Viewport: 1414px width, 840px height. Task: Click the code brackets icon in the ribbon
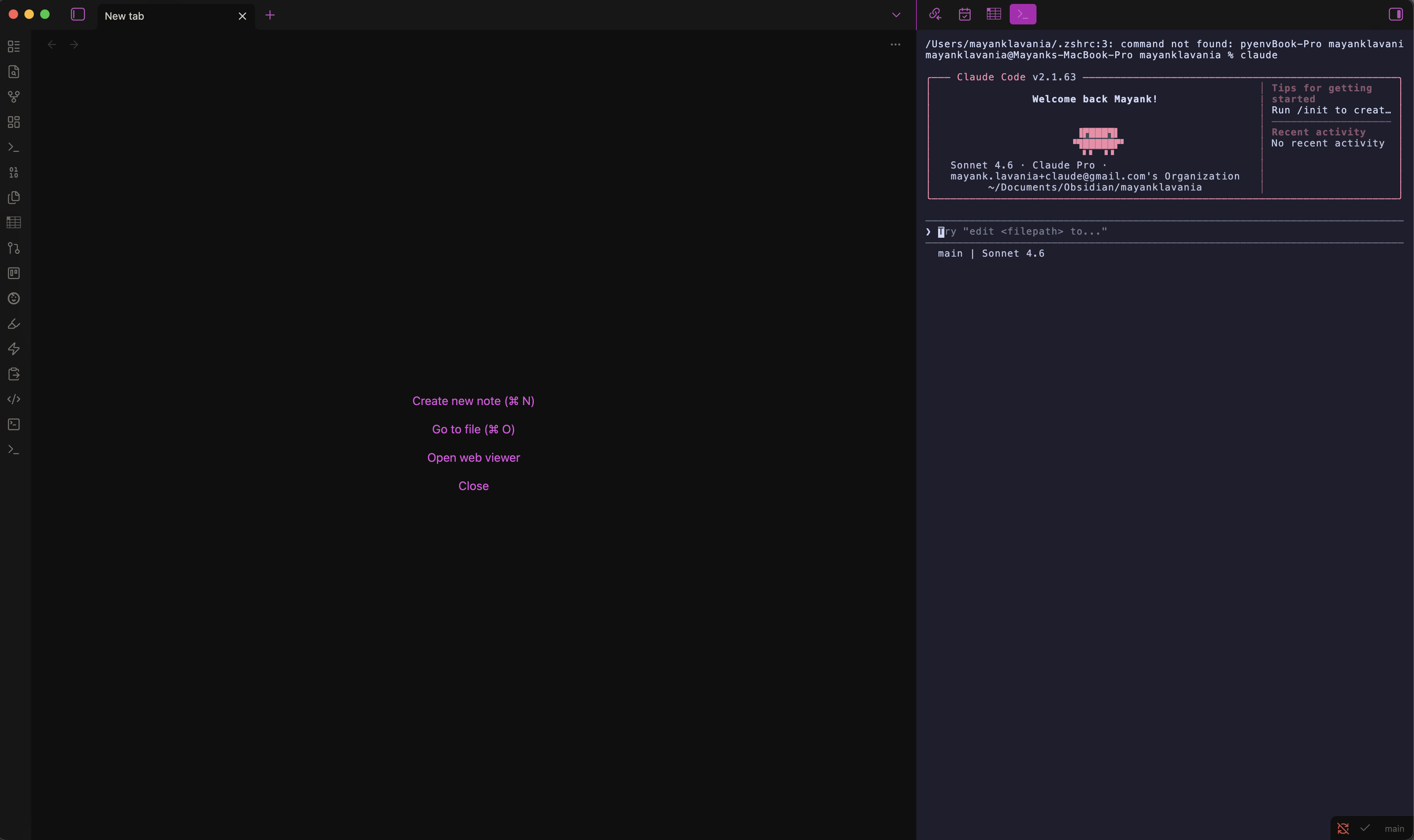click(14, 399)
